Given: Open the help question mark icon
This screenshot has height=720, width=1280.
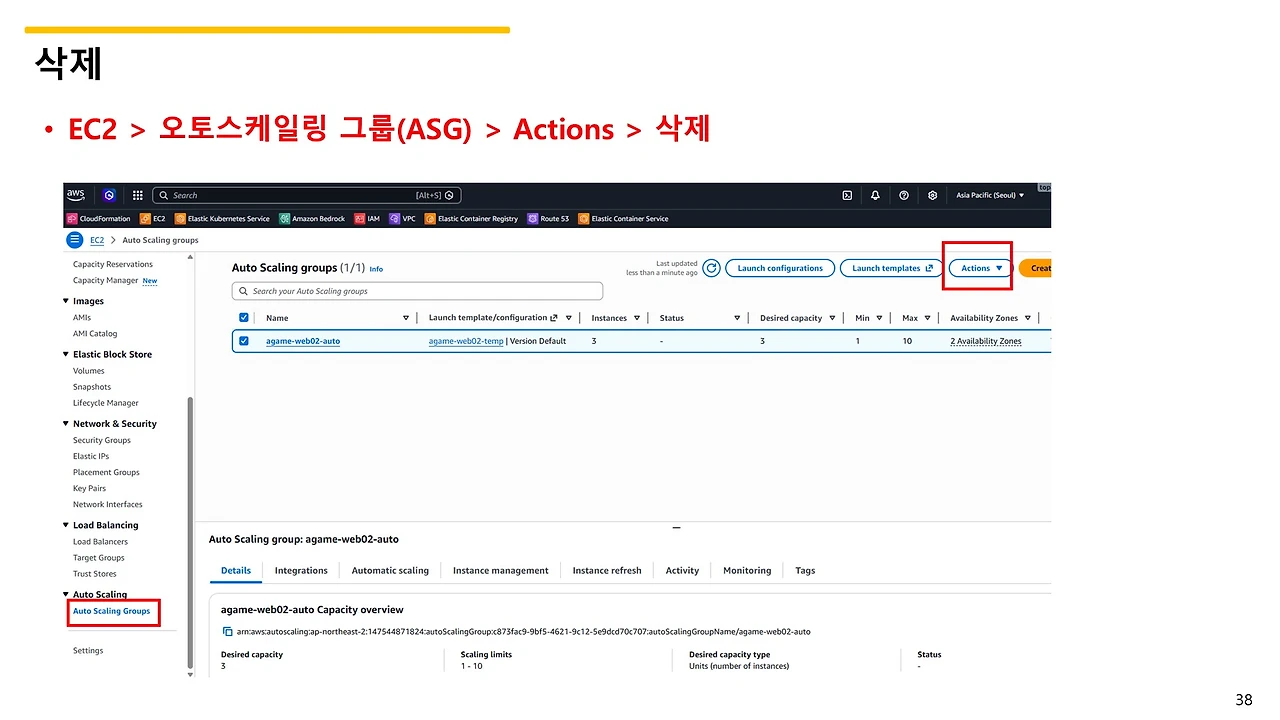Looking at the screenshot, I should [904, 196].
